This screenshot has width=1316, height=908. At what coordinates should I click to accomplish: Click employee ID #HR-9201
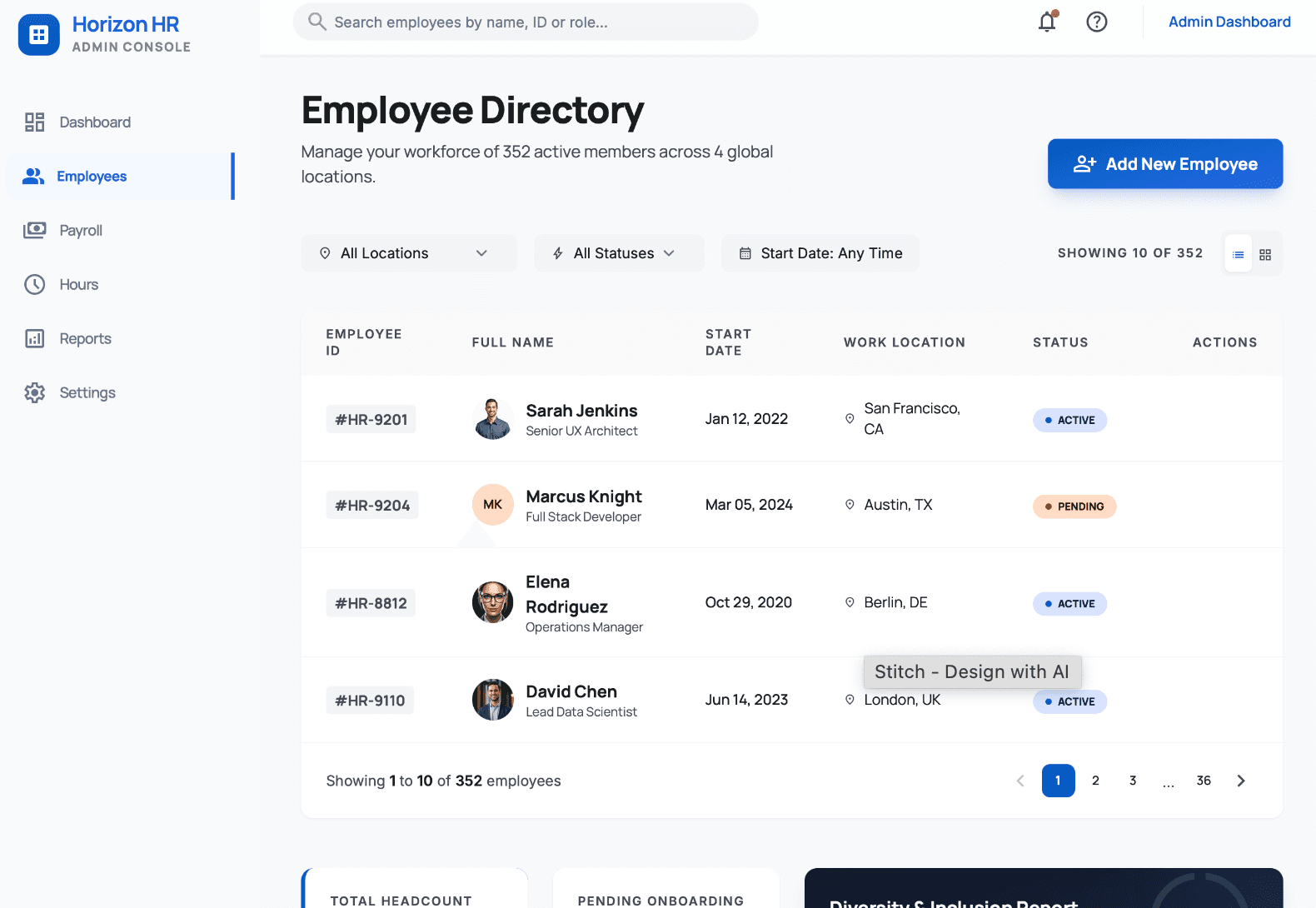(x=371, y=420)
